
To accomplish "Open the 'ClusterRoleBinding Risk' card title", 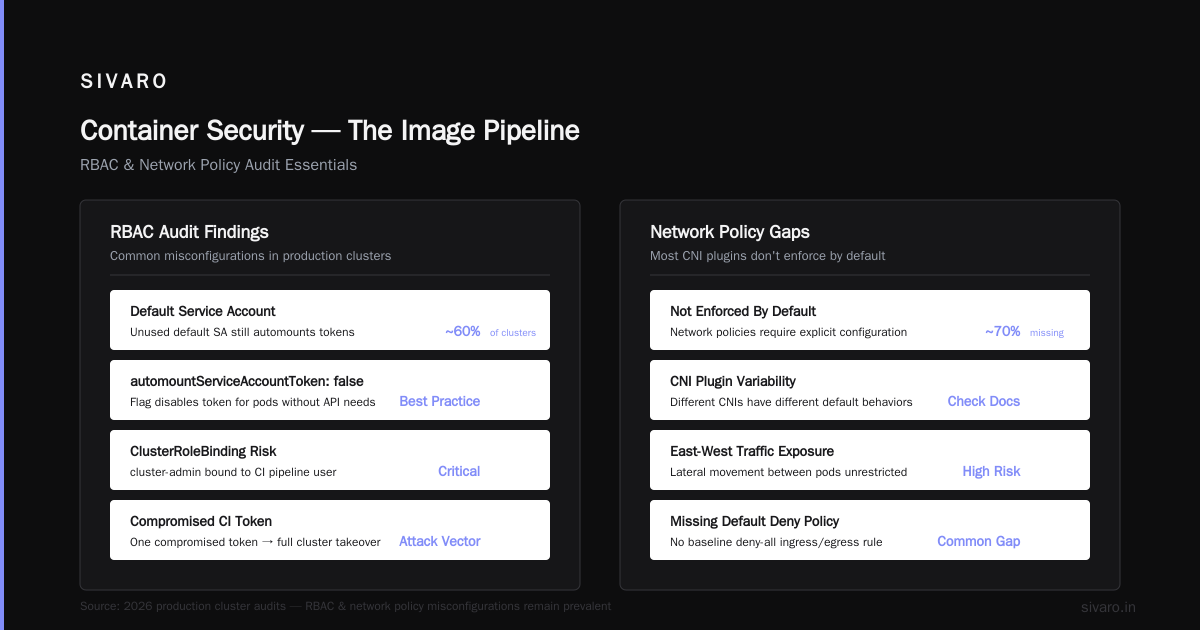I will 203,451.
